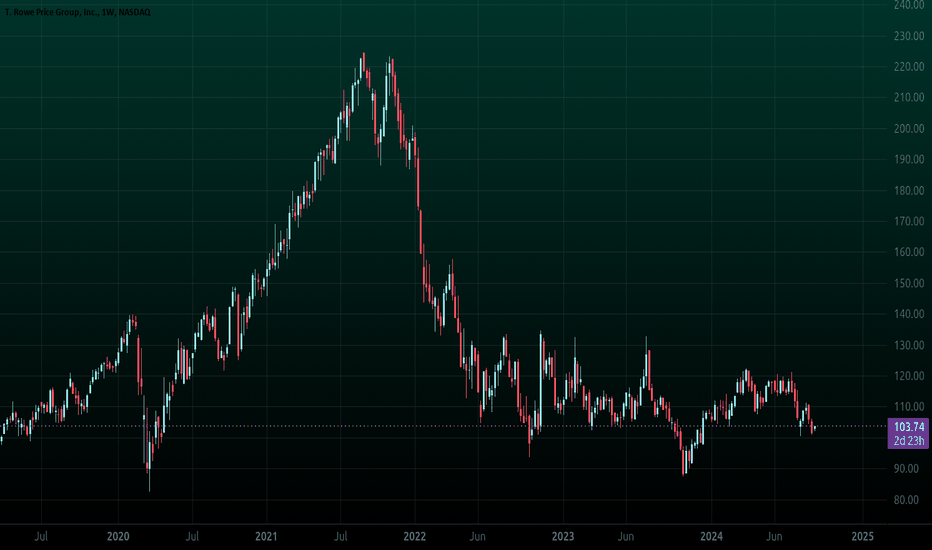Screen dimensions: 932x550
Task: Click the Jul label before 2020
Action: pyautogui.click(x=41, y=536)
